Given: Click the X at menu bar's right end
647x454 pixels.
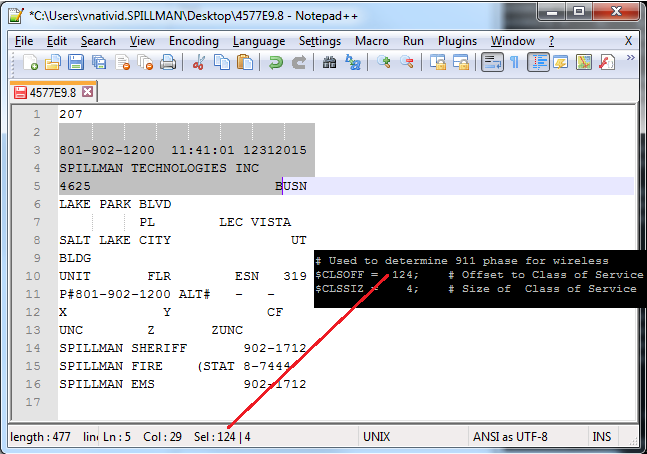Looking at the screenshot, I should (628, 41).
